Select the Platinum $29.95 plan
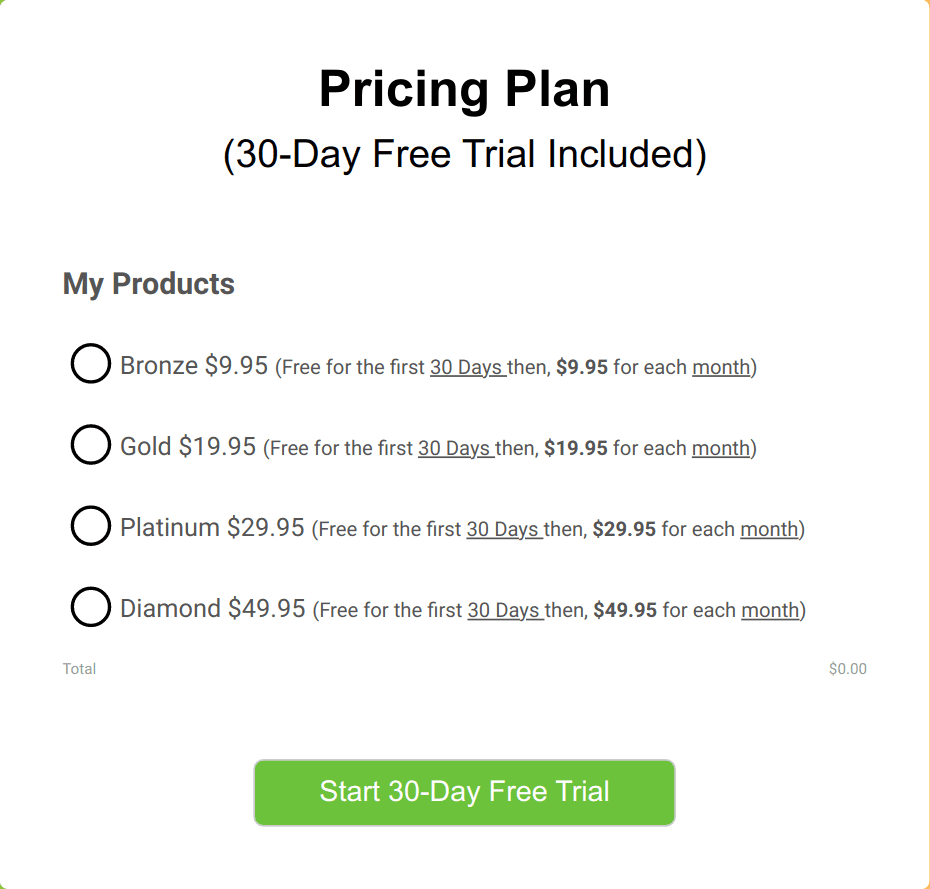The height and width of the screenshot is (889, 930). click(90, 526)
